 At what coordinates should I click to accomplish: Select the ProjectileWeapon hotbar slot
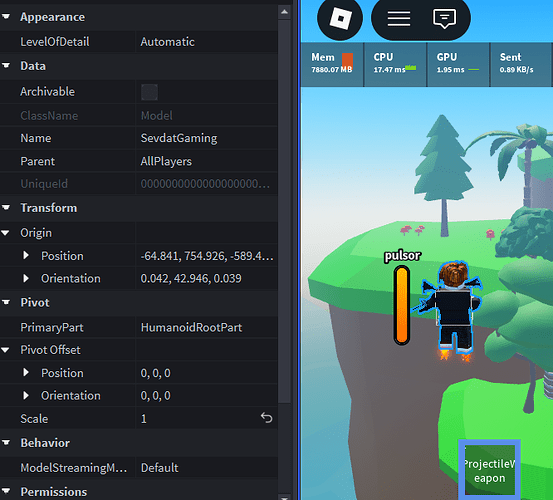pos(490,470)
